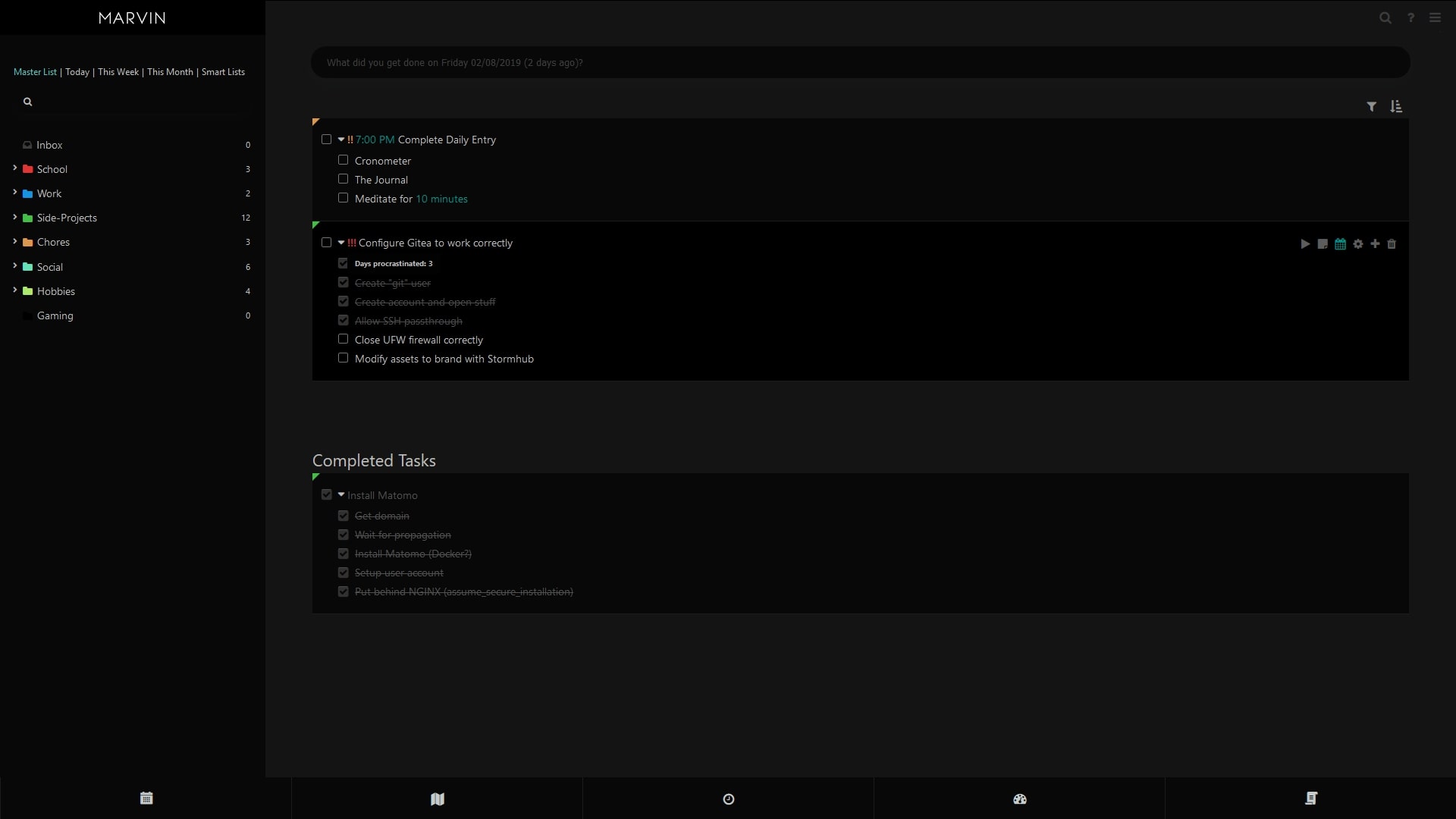Open map view icon in bottom bar
This screenshot has width=1456, height=819.
pyautogui.click(x=437, y=799)
